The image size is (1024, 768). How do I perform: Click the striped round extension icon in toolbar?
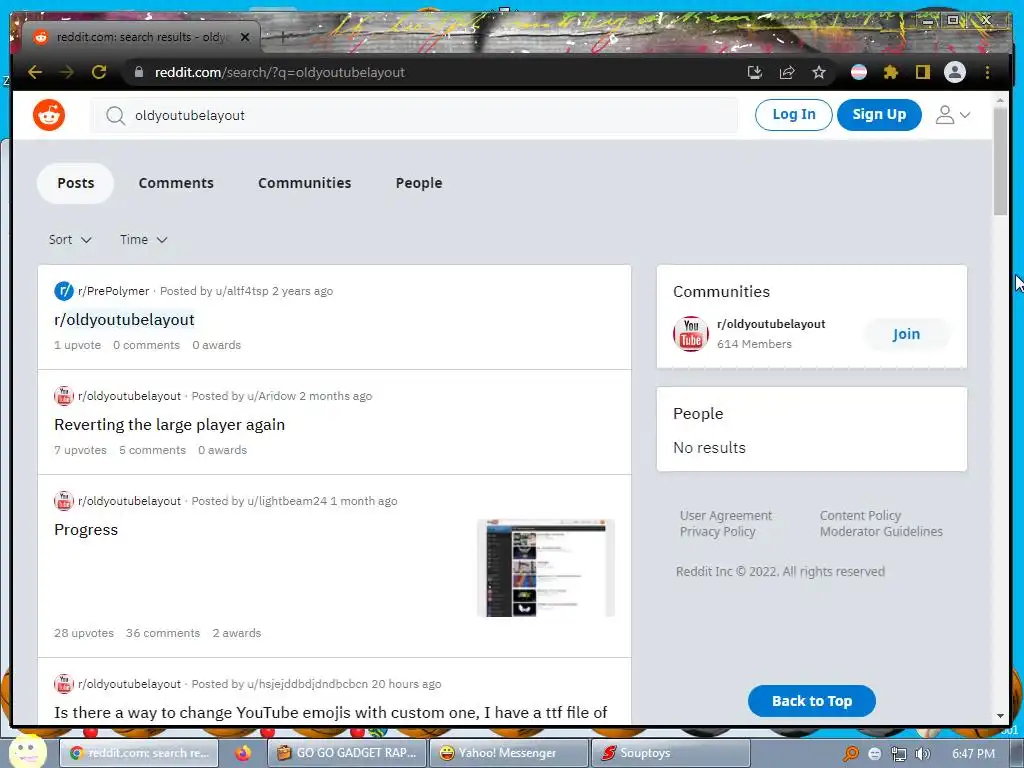(x=859, y=72)
